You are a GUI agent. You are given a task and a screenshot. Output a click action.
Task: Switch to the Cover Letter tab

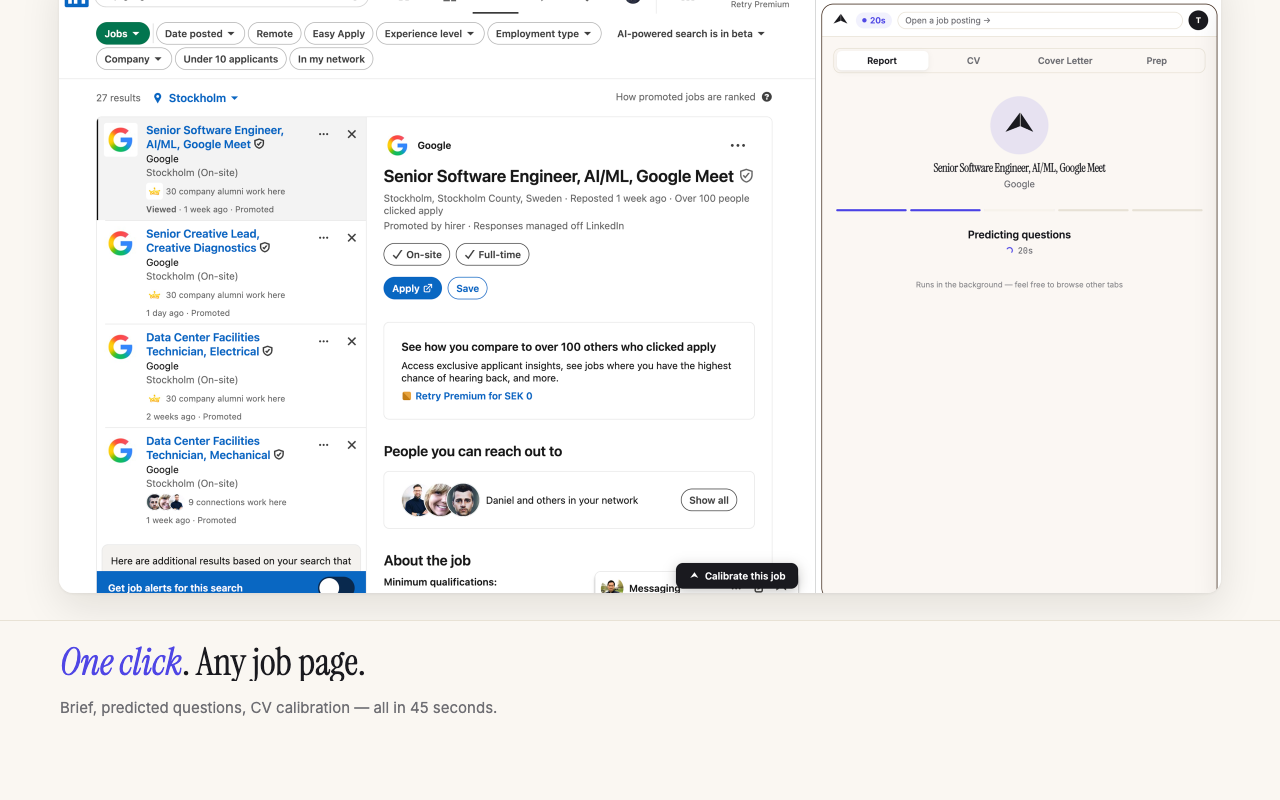point(1065,61)
